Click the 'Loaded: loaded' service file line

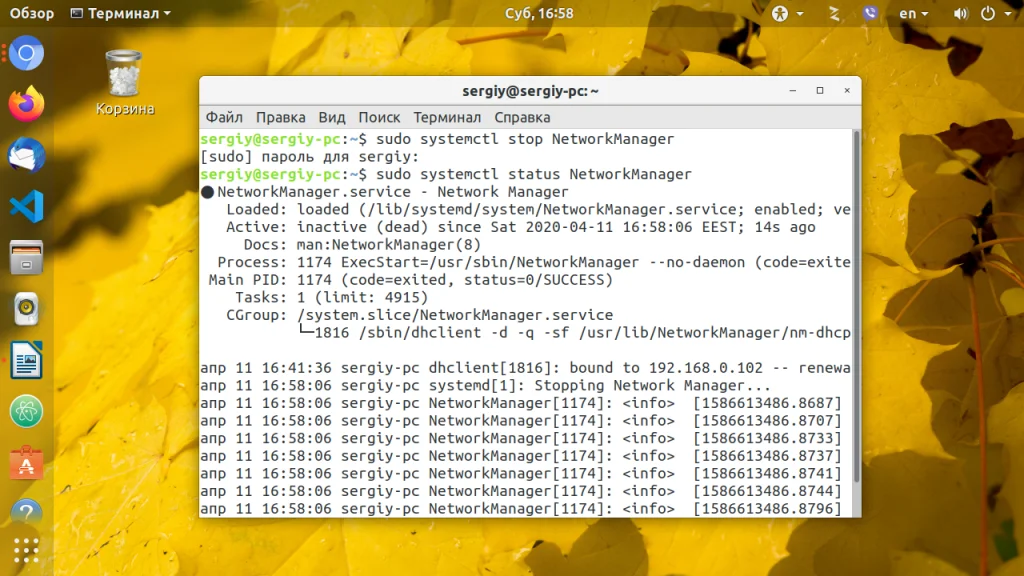(538, 210)
